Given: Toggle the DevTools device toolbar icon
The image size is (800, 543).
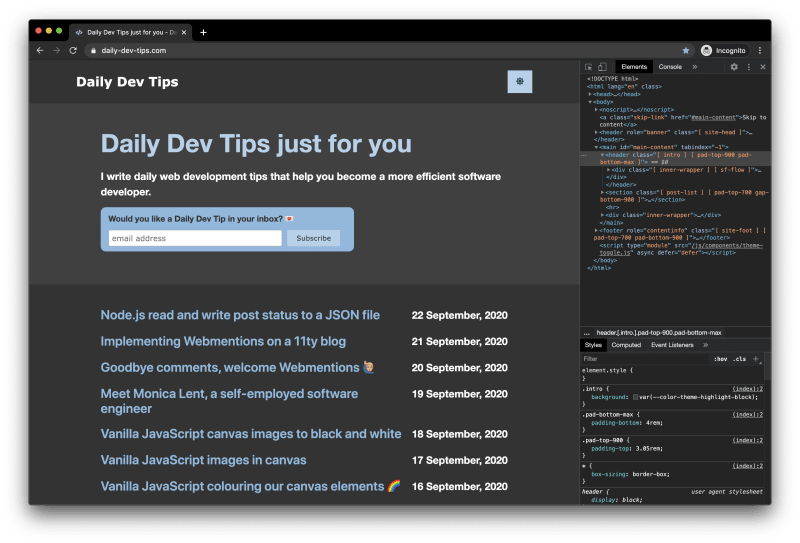Looking at the screenshot, I should pyautogui.click(x=603, y=67).
